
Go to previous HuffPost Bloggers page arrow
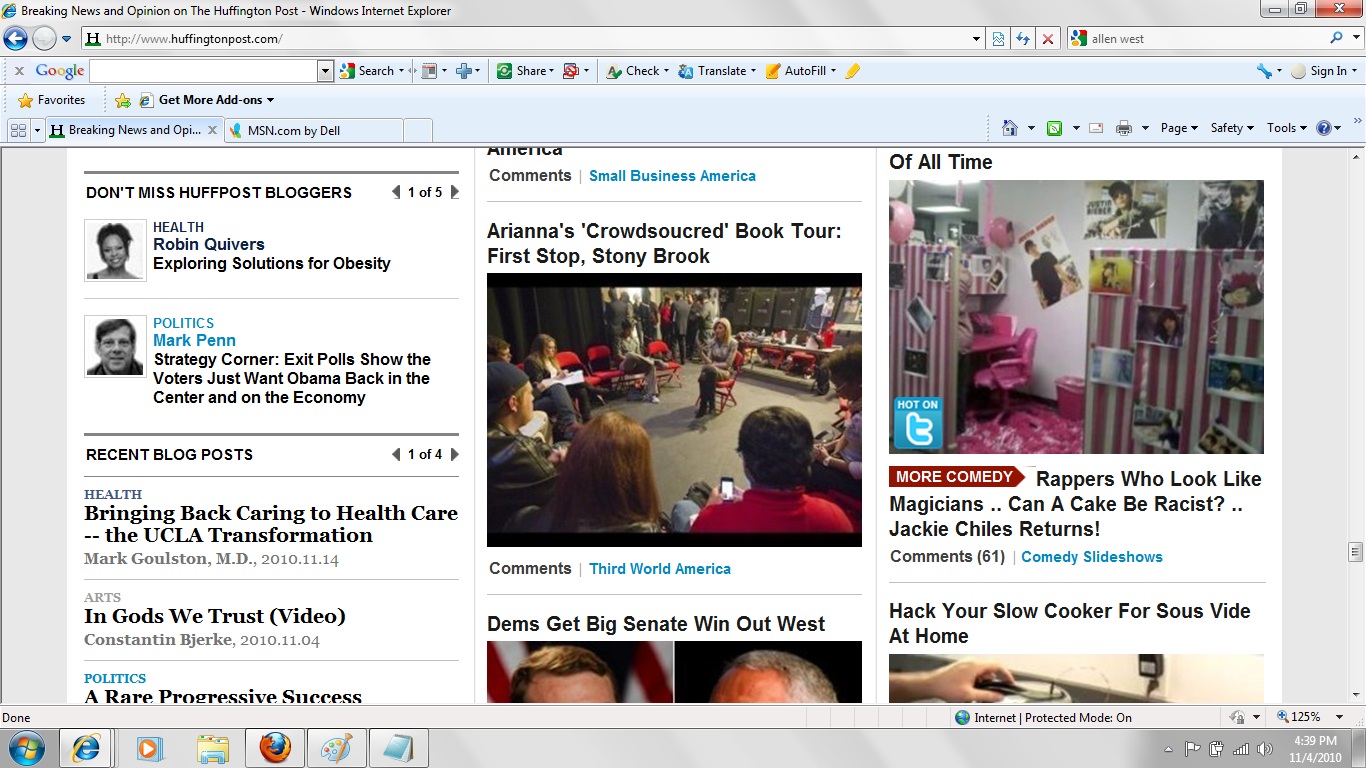click(396, 192)
